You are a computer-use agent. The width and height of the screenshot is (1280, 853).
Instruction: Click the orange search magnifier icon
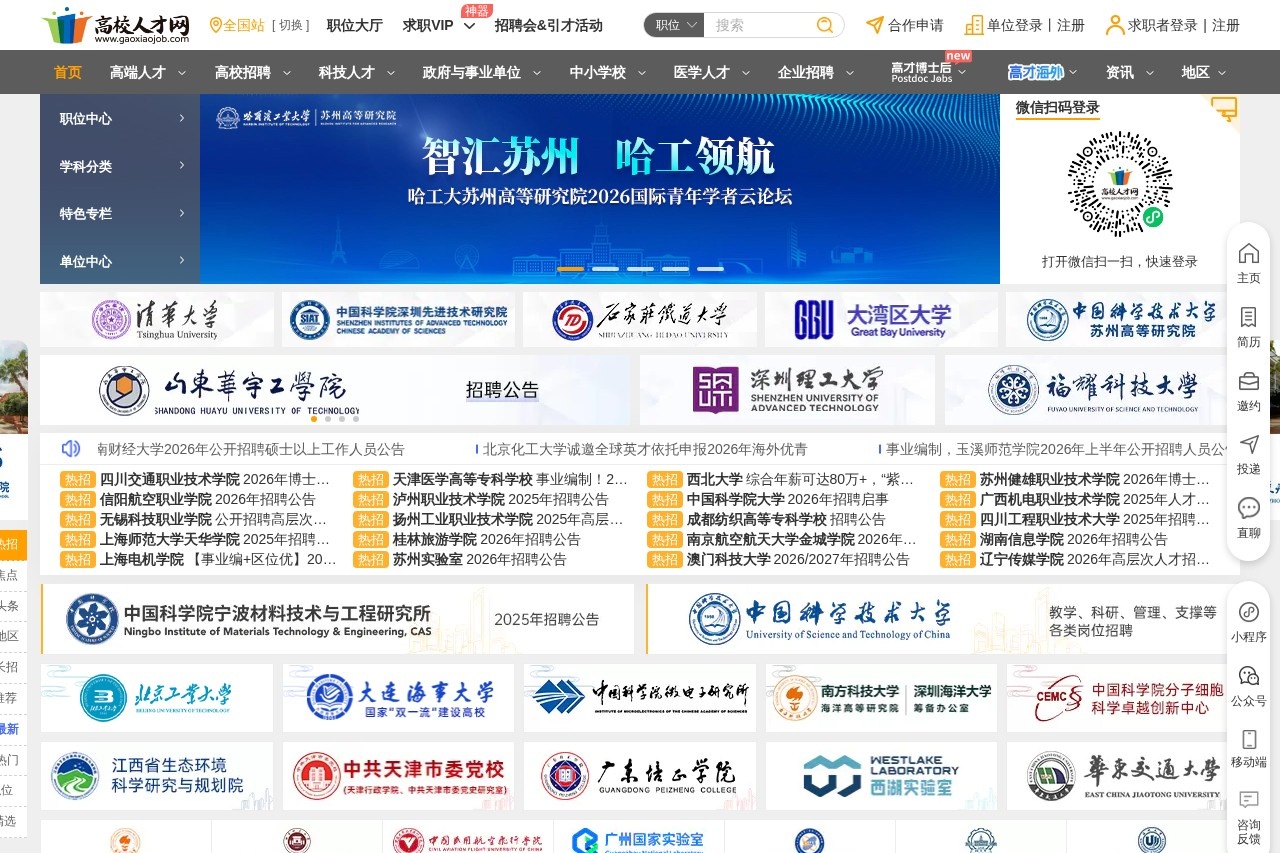coord(825,25)
